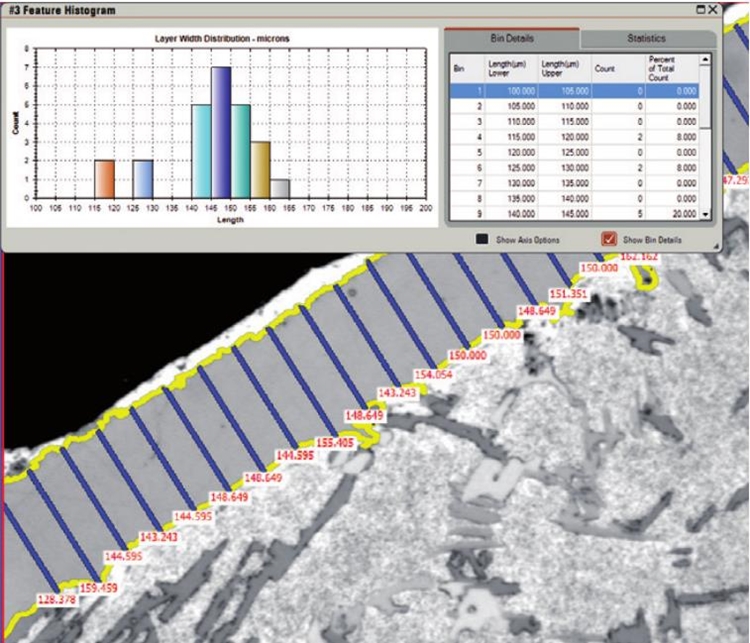Click the Length Lower column header

[x=508, y=68]
